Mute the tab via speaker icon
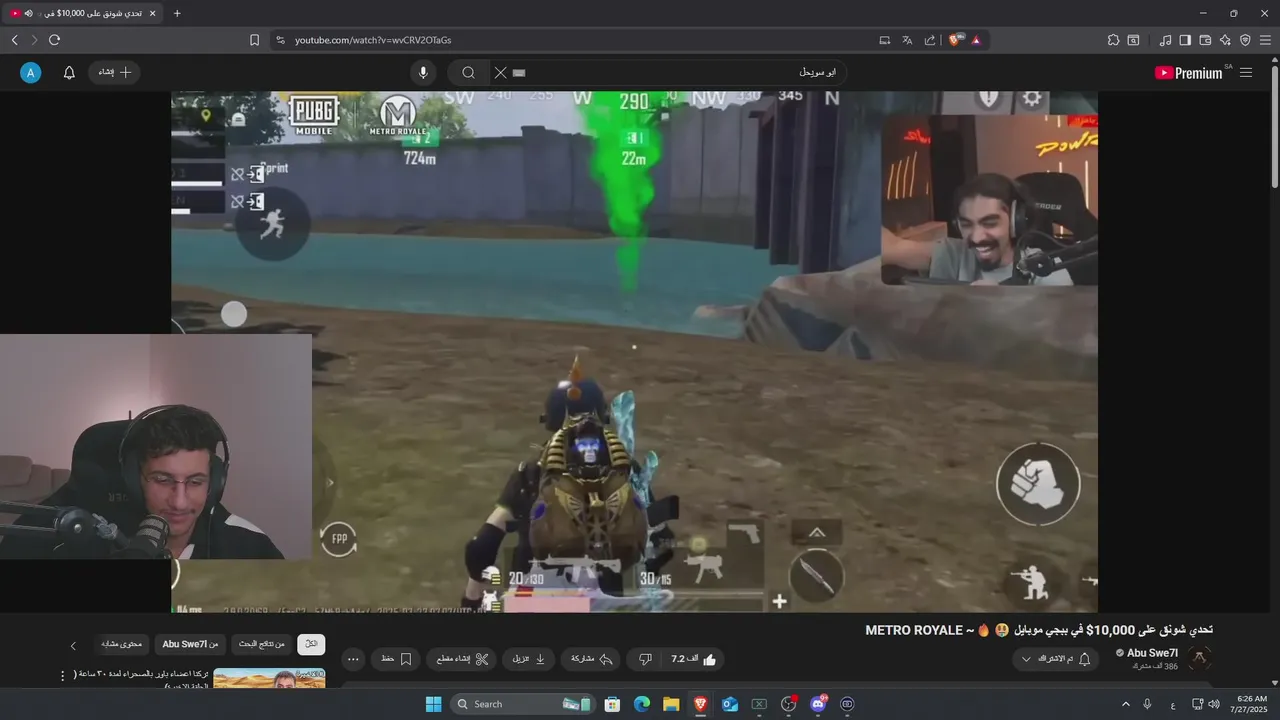Screen dimensions: 1280x720 tap(28, 13)
